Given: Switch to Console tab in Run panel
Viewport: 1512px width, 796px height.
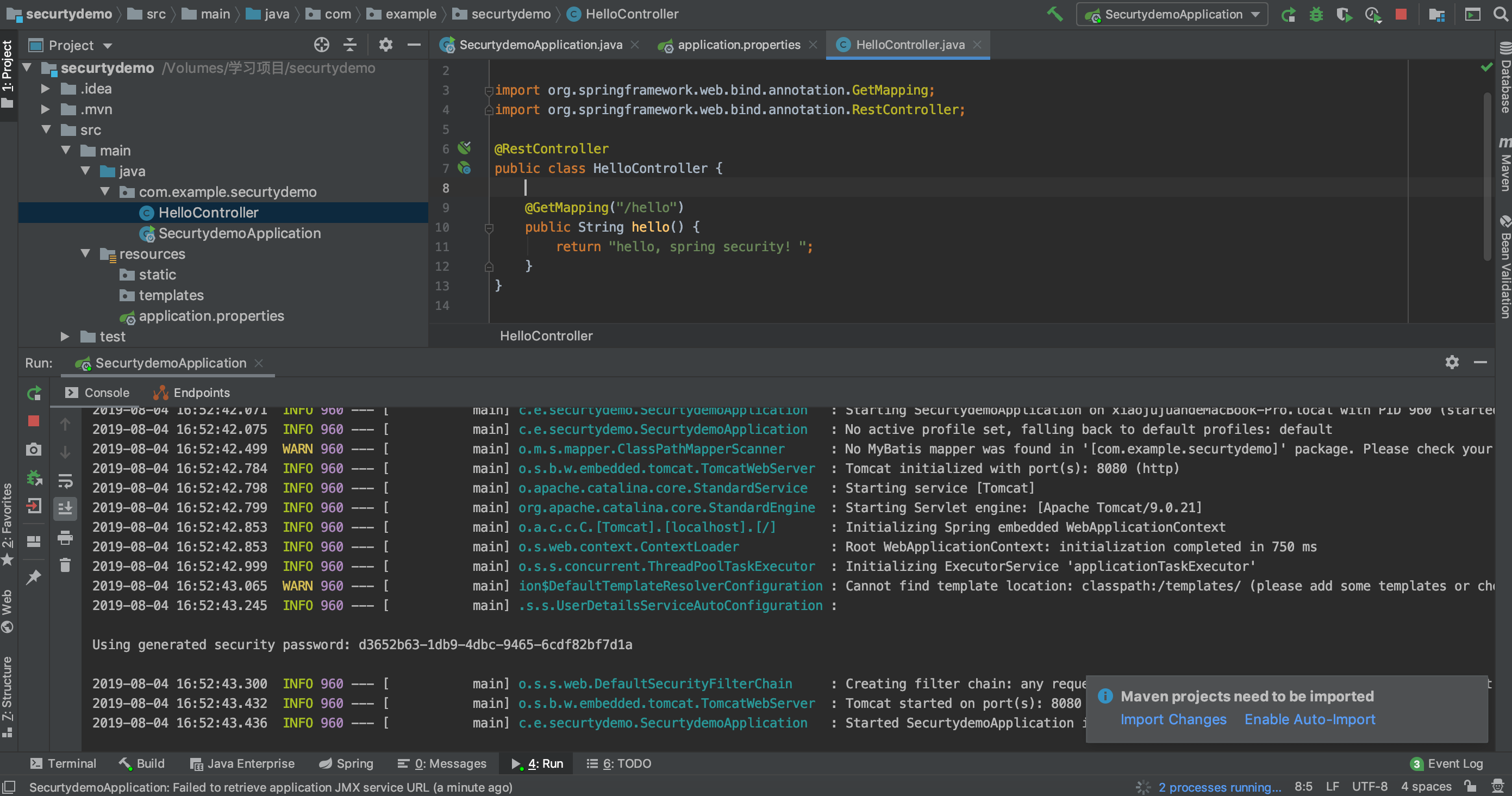Looking at the screenshot, I should pyautogui.click(x=106, y=392).
